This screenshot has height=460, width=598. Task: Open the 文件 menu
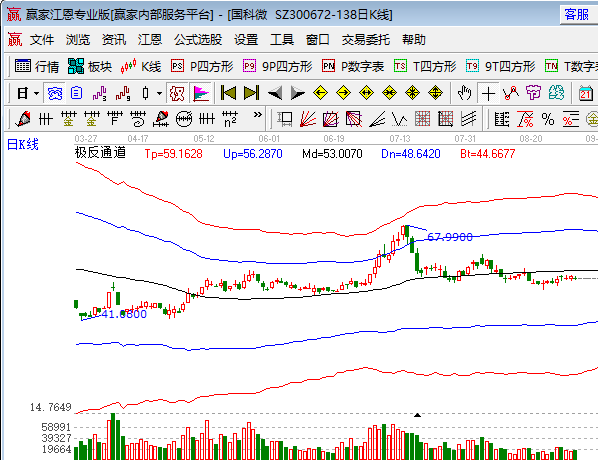42,40
